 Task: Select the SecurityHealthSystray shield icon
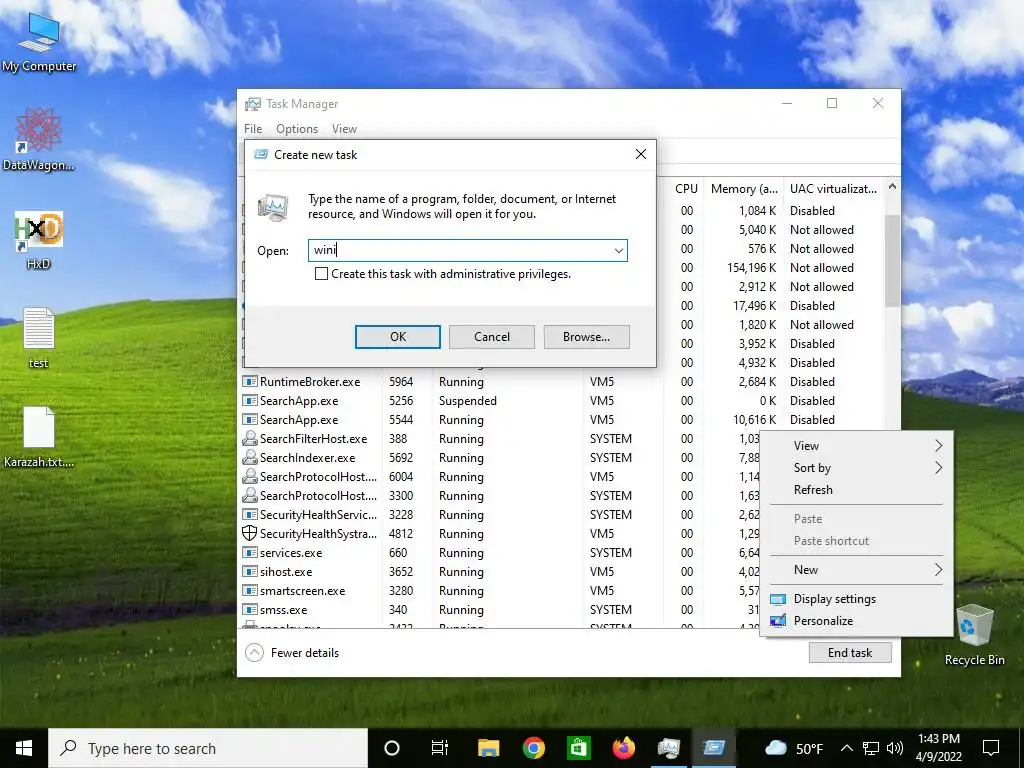tap(249, 534)
